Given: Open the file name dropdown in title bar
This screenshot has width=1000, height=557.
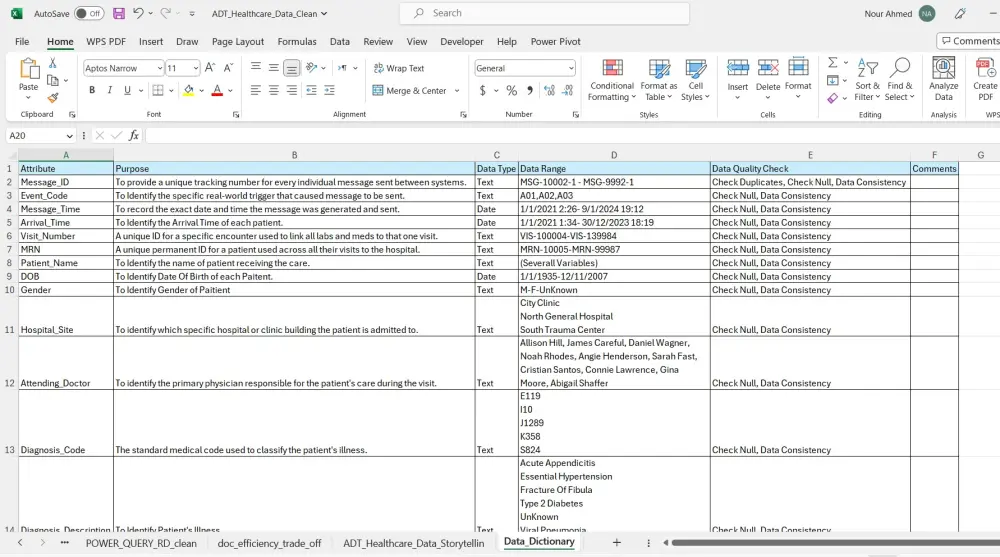Looking at the screenshot, I should click(324, 13).
